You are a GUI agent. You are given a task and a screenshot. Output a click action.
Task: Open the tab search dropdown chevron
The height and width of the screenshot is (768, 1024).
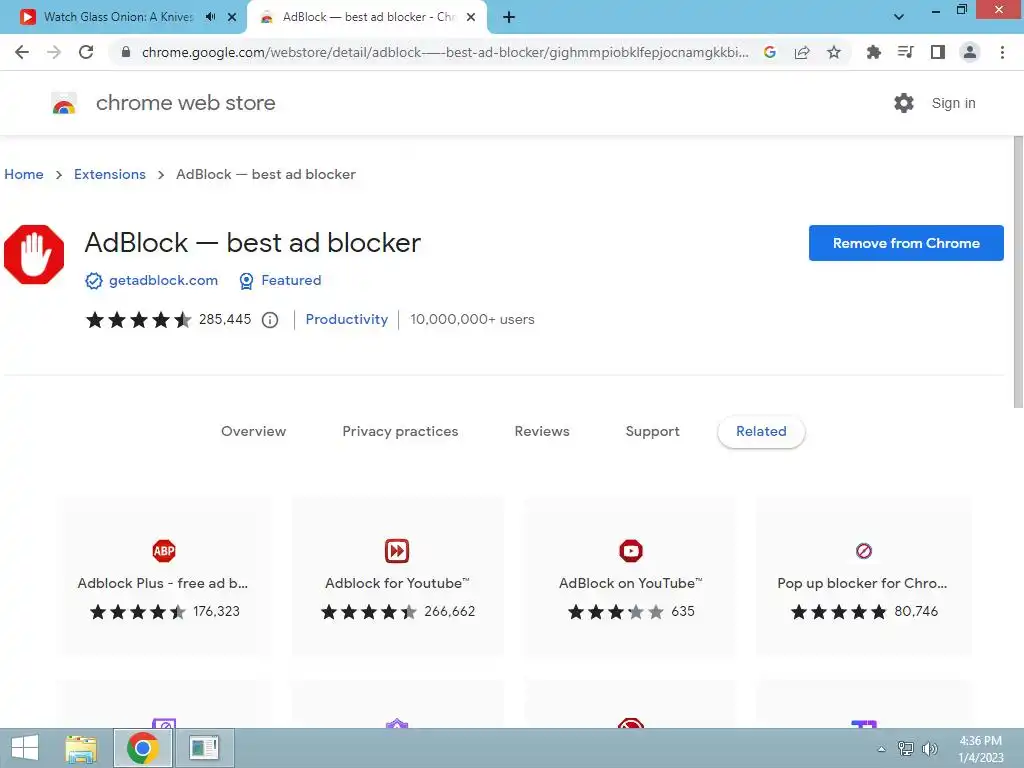[899, 17]
